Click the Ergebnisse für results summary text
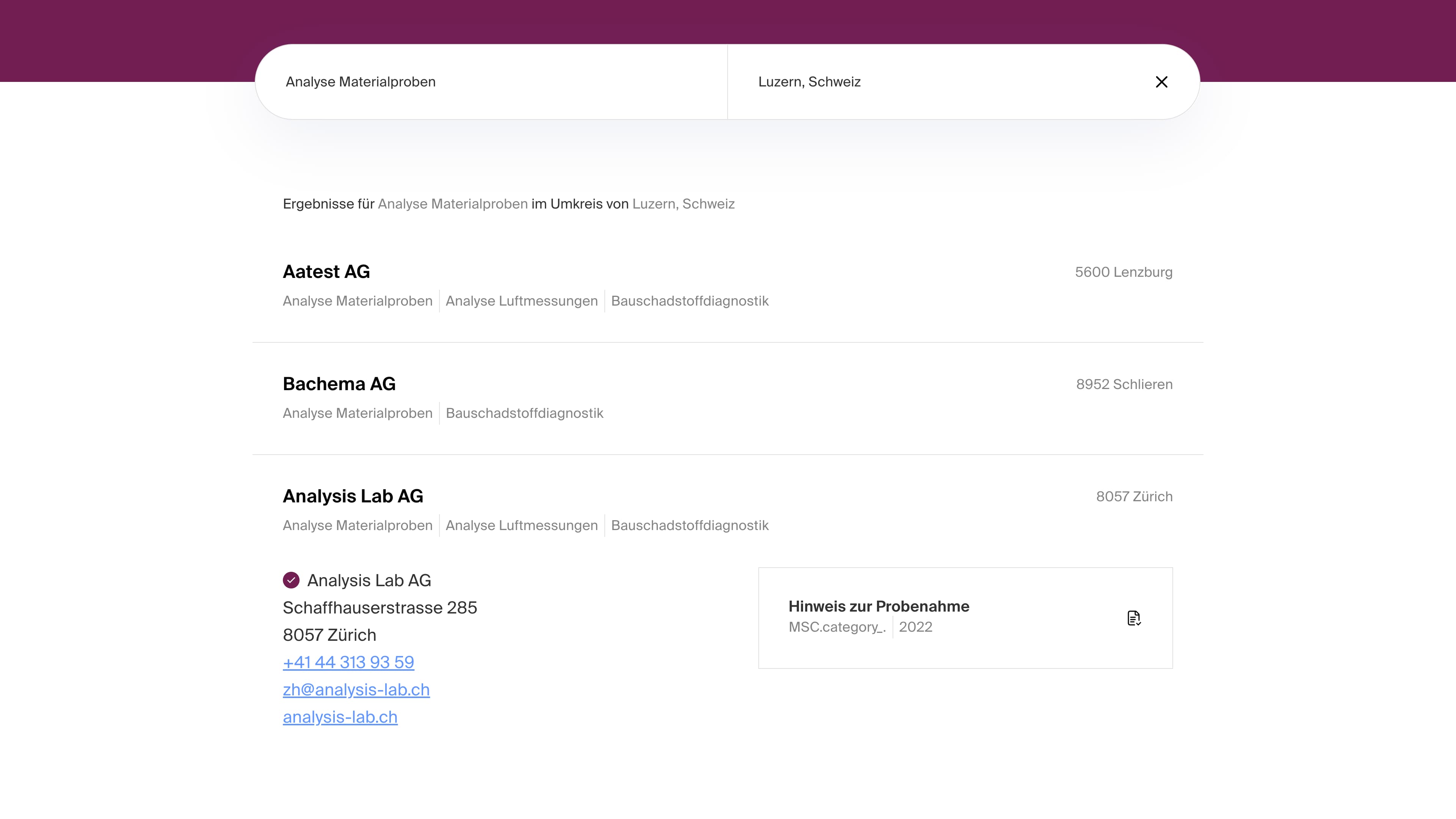The height and width of the screenshot is (819, 1456). point(509,204)
